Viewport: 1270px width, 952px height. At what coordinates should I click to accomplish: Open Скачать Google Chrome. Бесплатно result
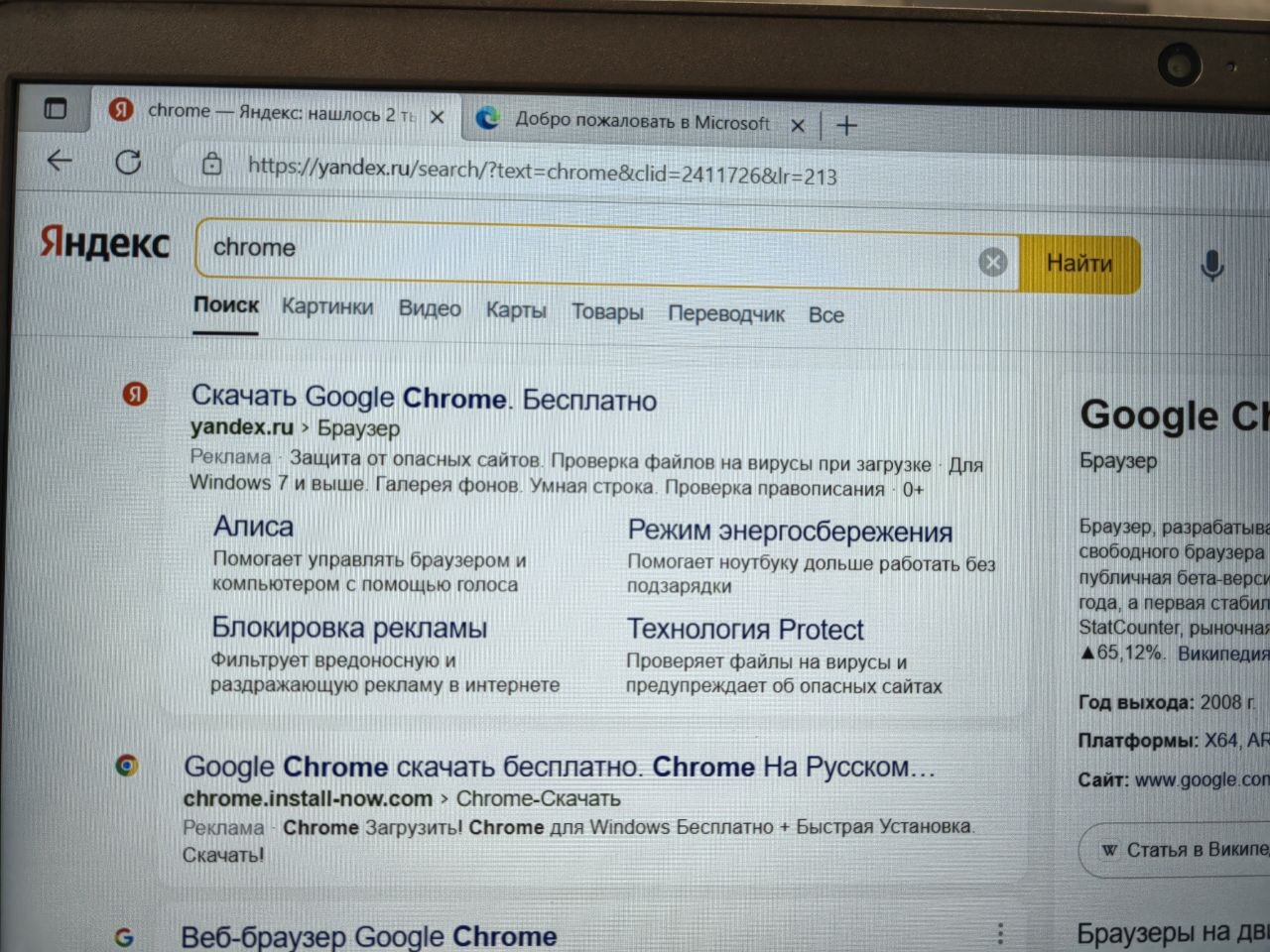coord(424,398)
